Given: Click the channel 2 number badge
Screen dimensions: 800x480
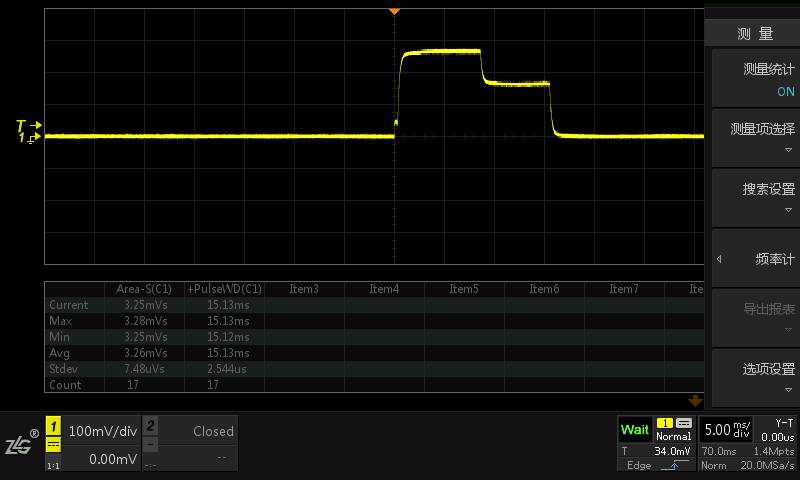Looking at the screenshot, I should click(x=150, y=425).
